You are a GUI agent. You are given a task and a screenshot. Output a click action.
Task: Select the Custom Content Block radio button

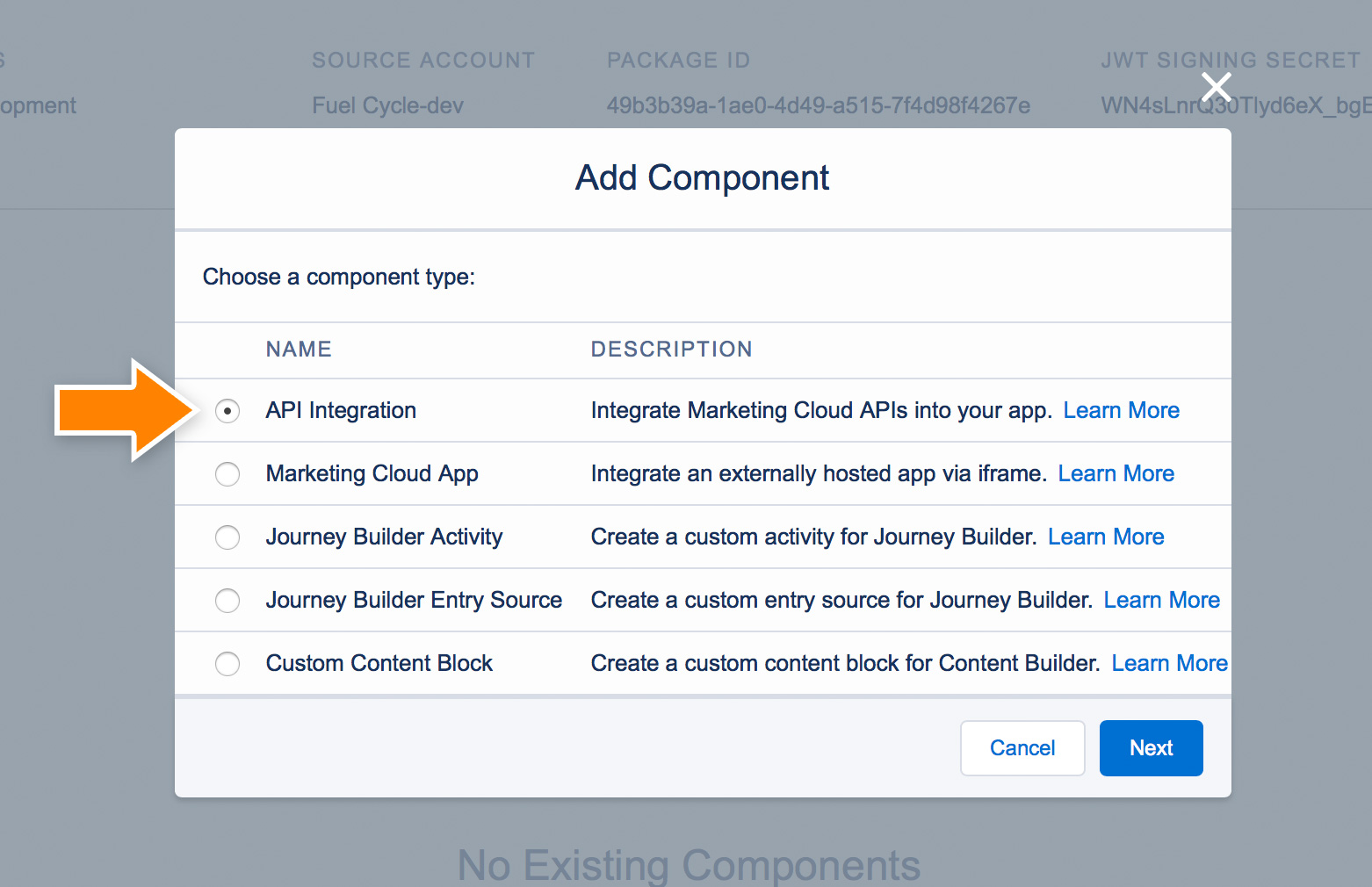point(227,664)
